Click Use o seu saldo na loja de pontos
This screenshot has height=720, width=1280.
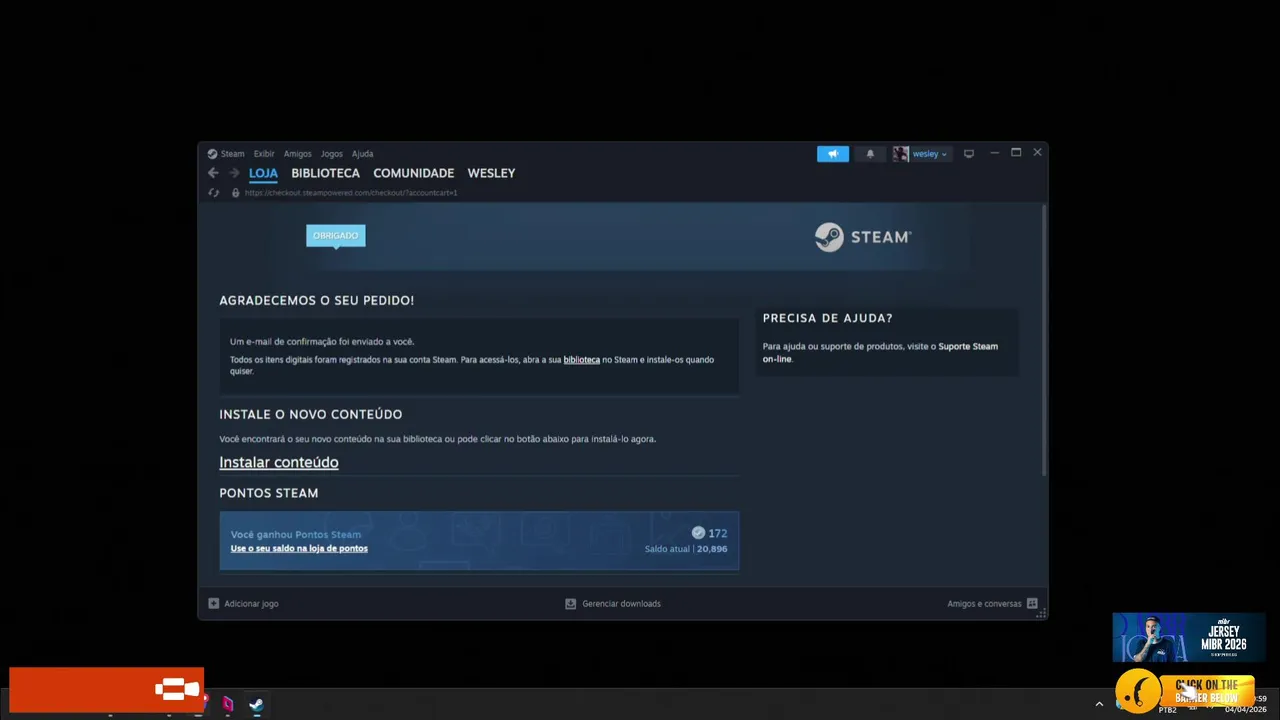299,548
